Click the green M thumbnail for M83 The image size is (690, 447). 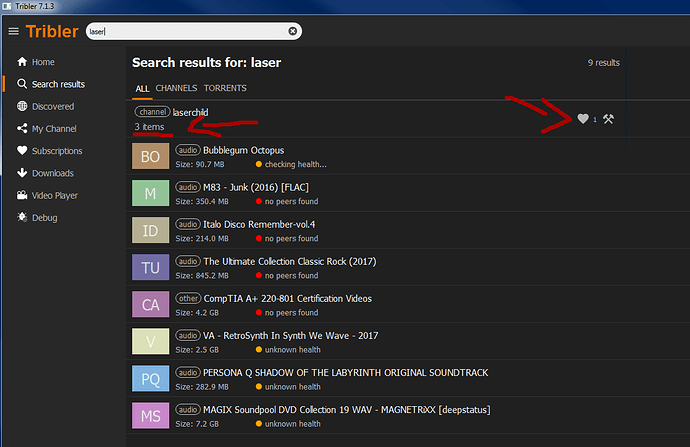[x=150, y=193]
